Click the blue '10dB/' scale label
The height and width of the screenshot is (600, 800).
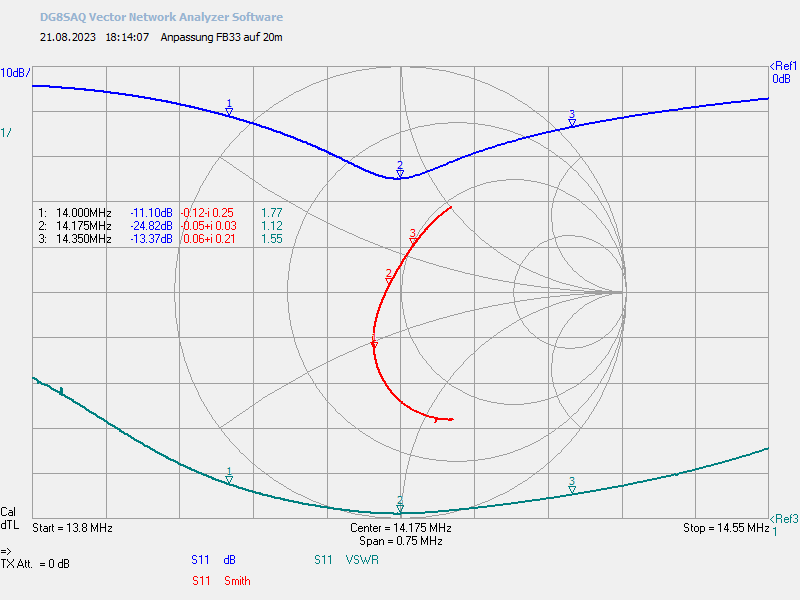(15, 73)
